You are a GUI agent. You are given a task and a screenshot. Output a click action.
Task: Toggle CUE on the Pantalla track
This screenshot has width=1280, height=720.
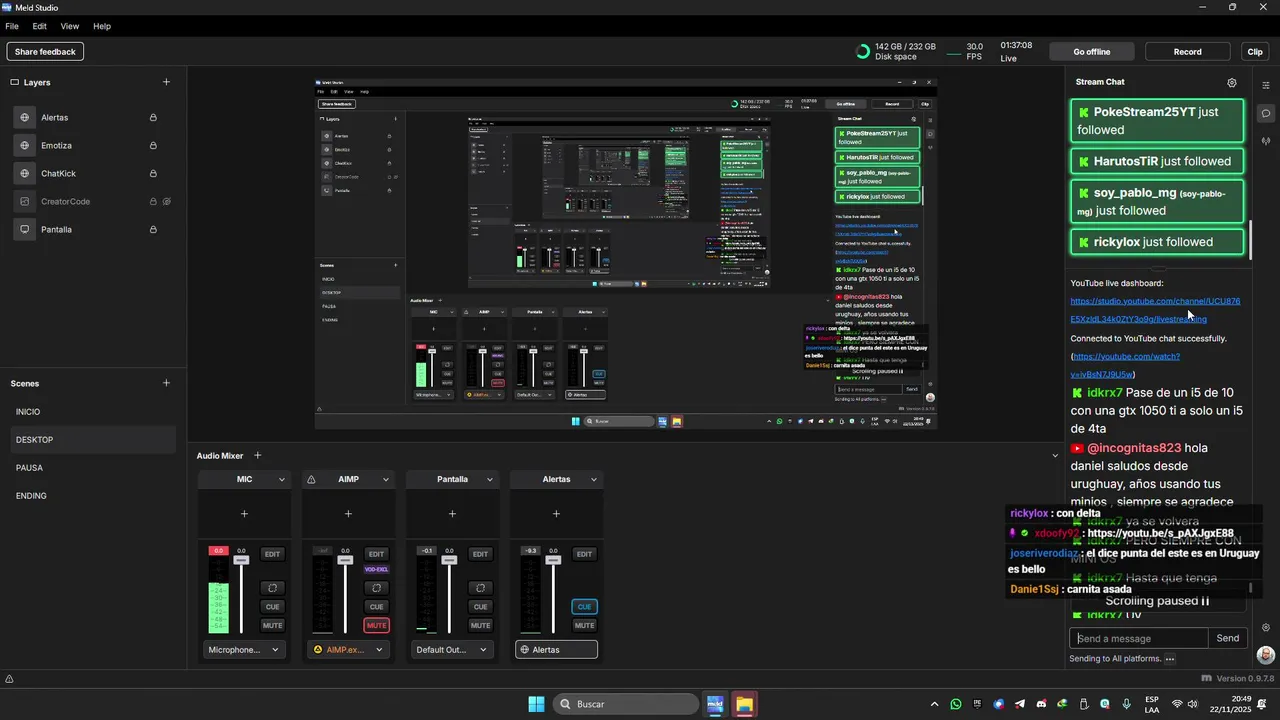coord(480,606)
